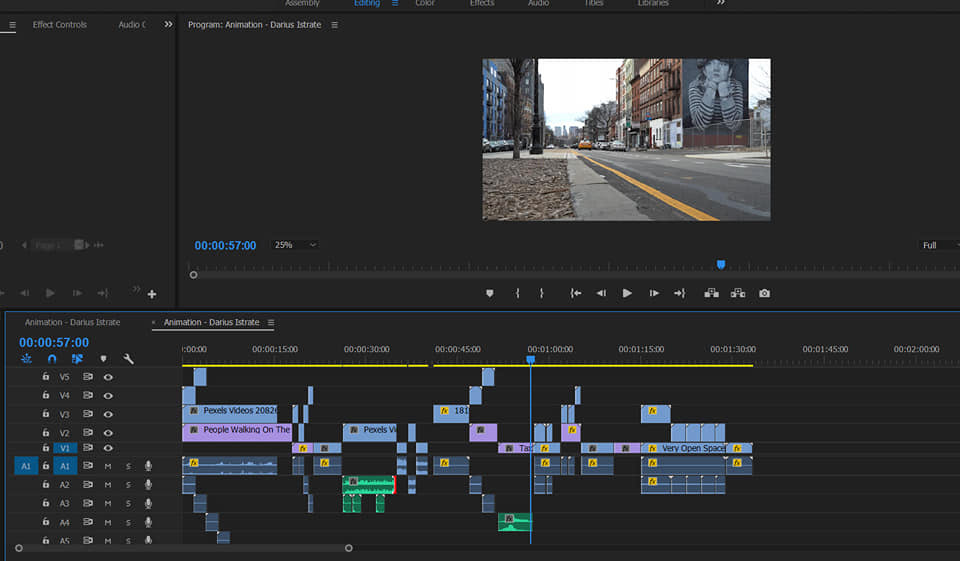Screen dimensions: 960x561
Task: Toggle the Linked Selection icon in timeline
Action: click(77, 359)
